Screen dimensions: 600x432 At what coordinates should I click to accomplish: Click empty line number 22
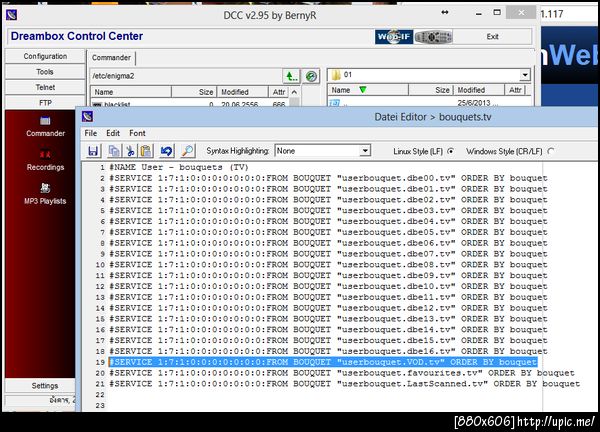click(x=100, y=395)
